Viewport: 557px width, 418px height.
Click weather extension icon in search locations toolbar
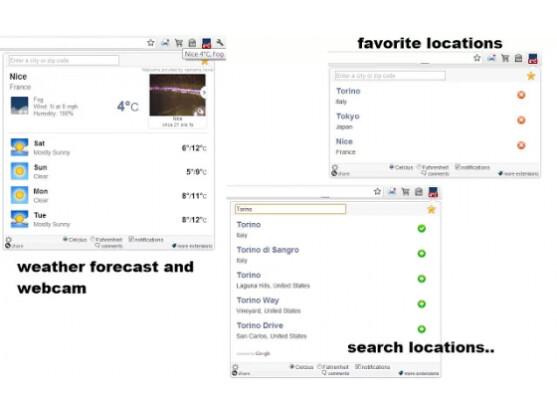coord(433,192)
